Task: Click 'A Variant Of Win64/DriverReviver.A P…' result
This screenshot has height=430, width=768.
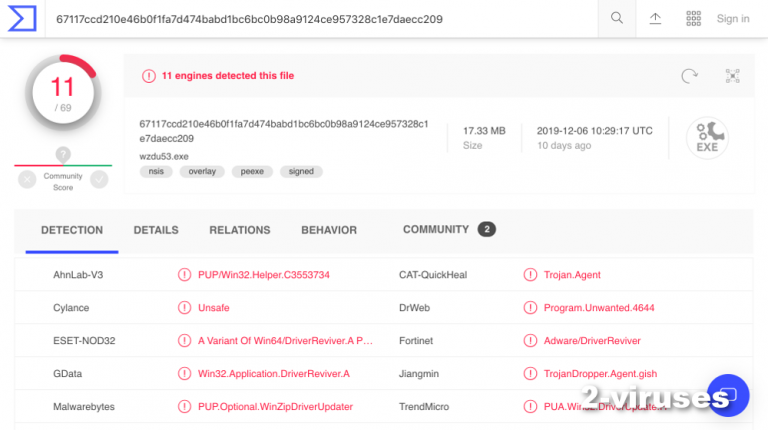Action: [285, 340]
